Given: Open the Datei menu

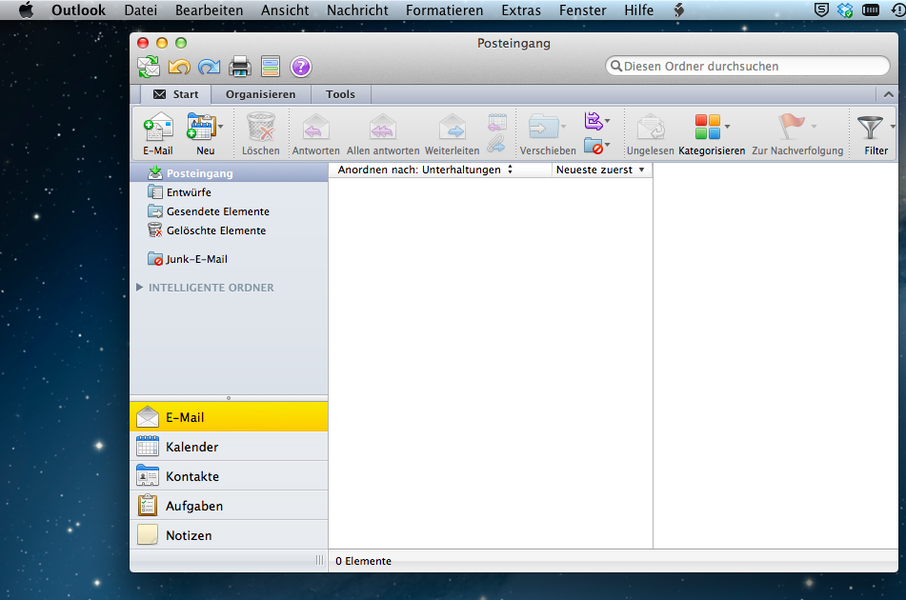Looking at the screenshot, I should pyautogui.click(x=140, y=10).
